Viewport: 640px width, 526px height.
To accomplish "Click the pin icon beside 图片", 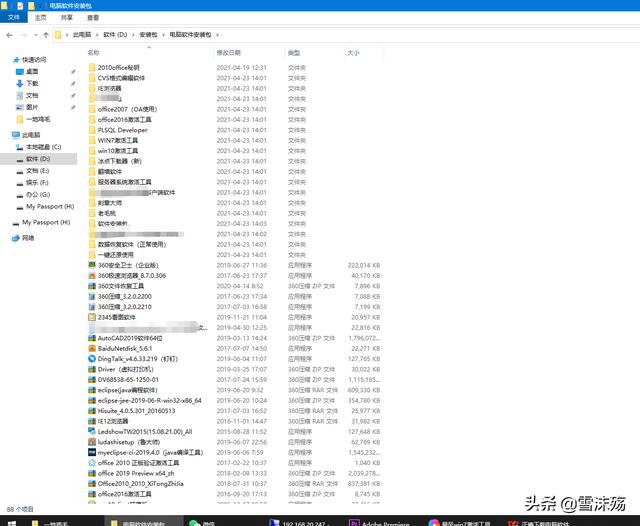I will [x=73, y=107].
